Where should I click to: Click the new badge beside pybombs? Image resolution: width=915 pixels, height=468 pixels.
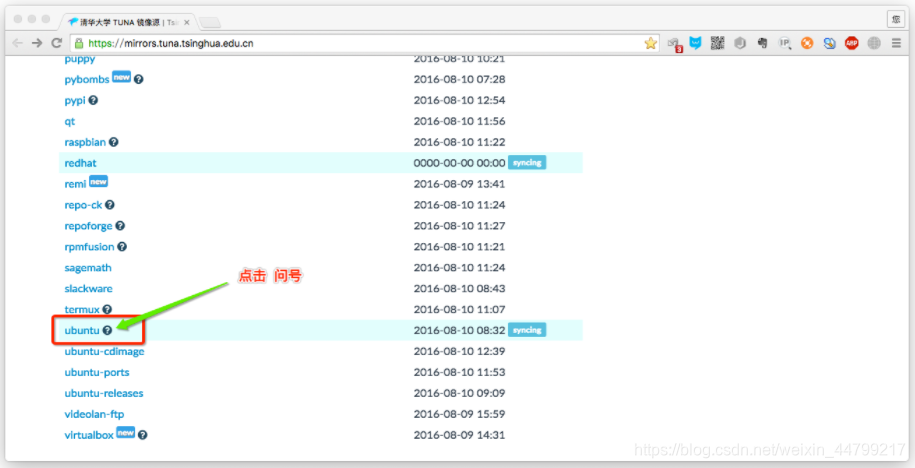(x=121, y=77)
